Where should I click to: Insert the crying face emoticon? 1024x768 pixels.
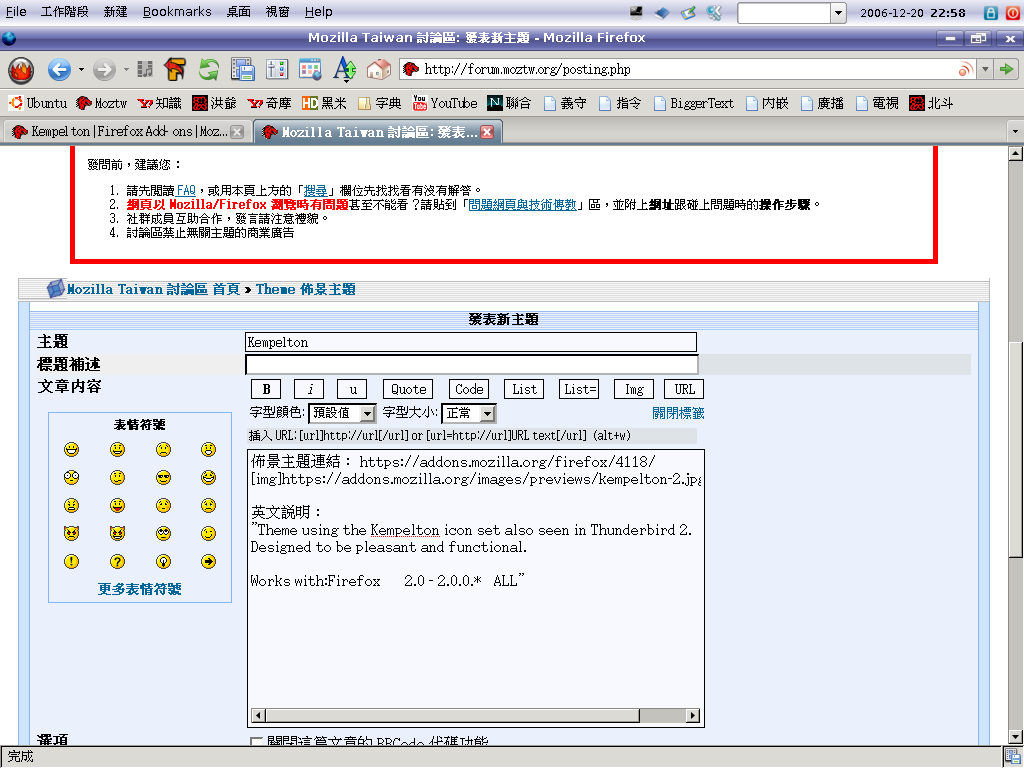[208, 505]
